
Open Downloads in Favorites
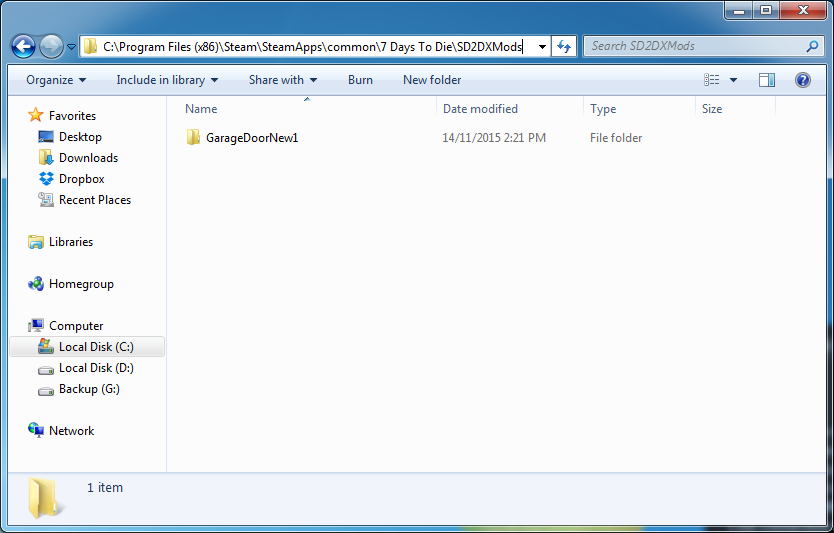(88, 158)
